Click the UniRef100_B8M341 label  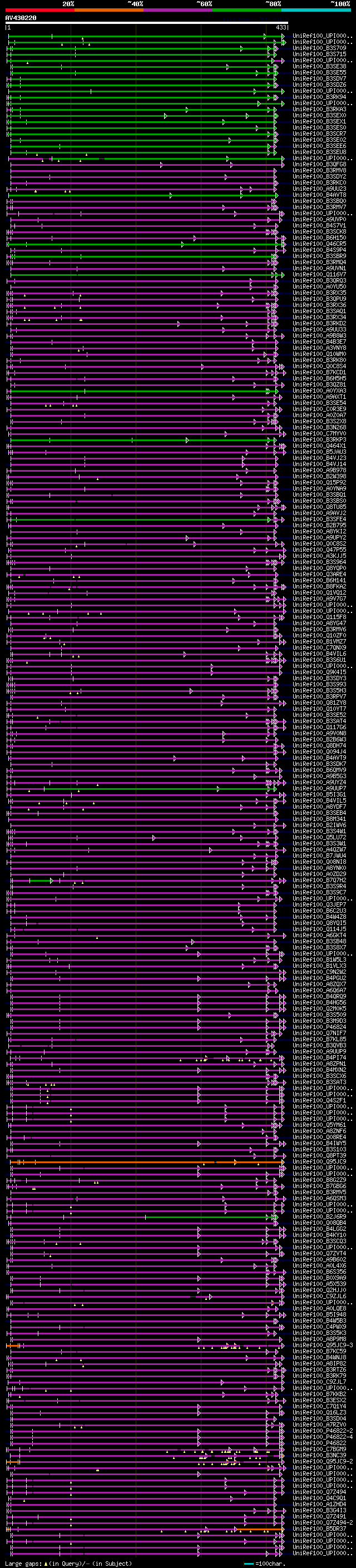click(x=319, y=819)
